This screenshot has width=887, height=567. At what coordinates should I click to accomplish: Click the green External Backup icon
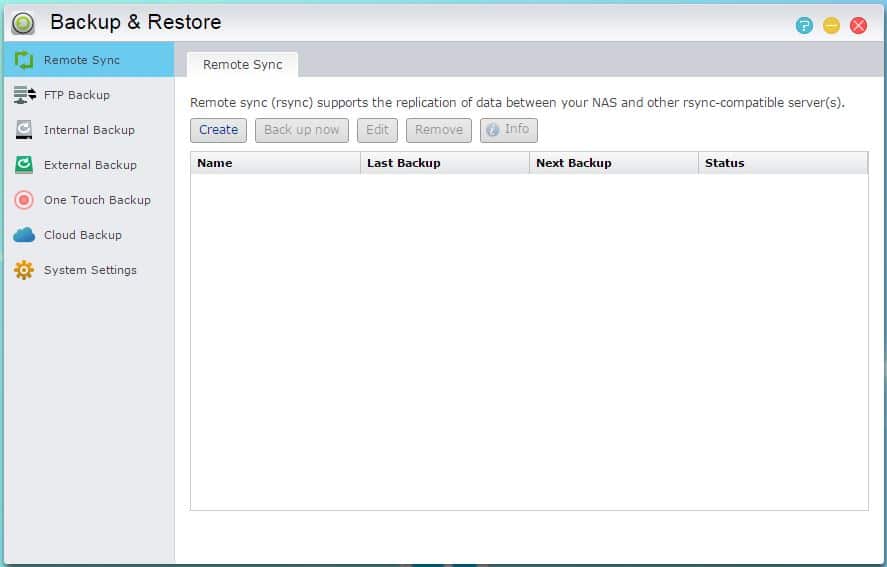(24, 165)
